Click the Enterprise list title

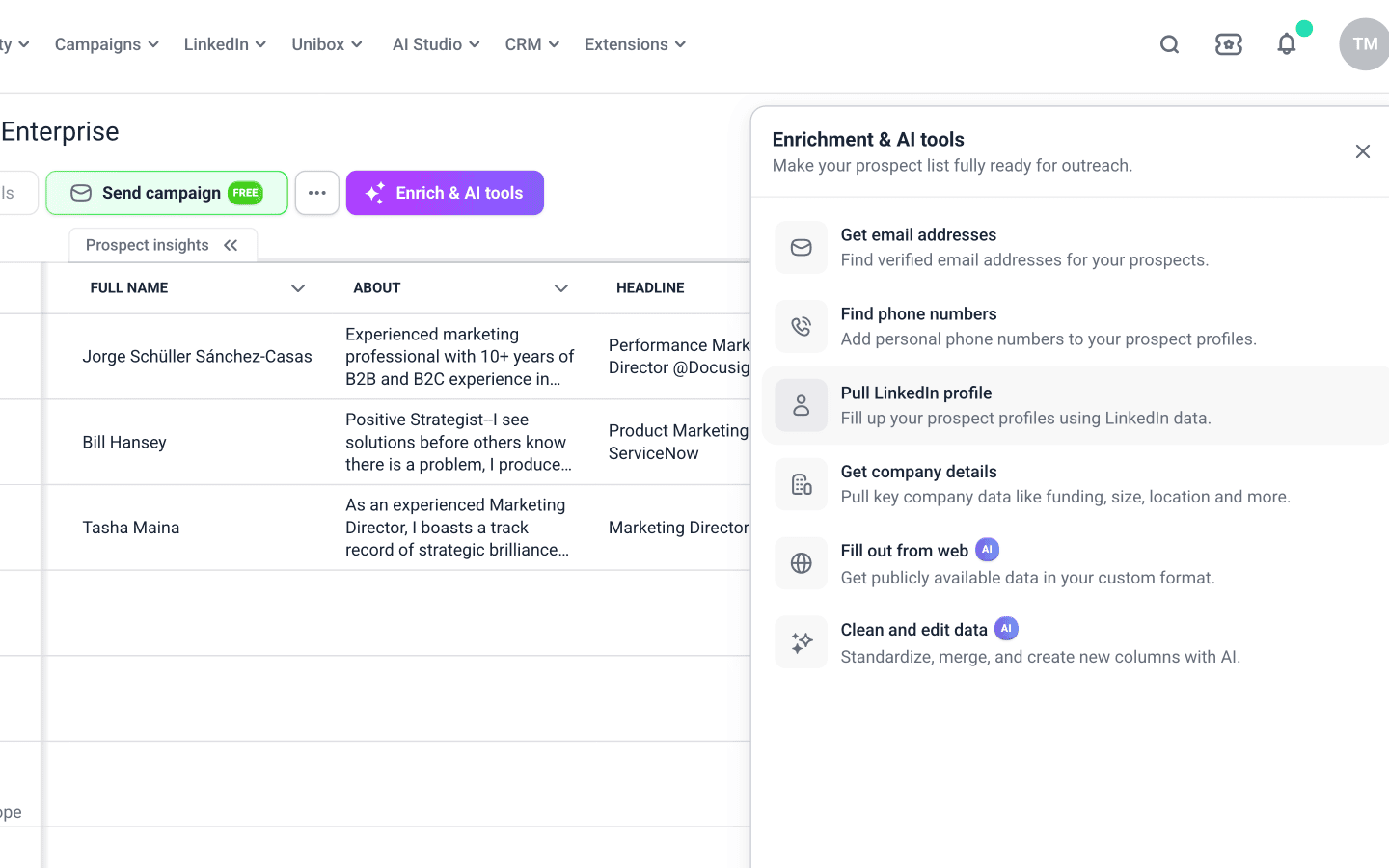(60, 131)
